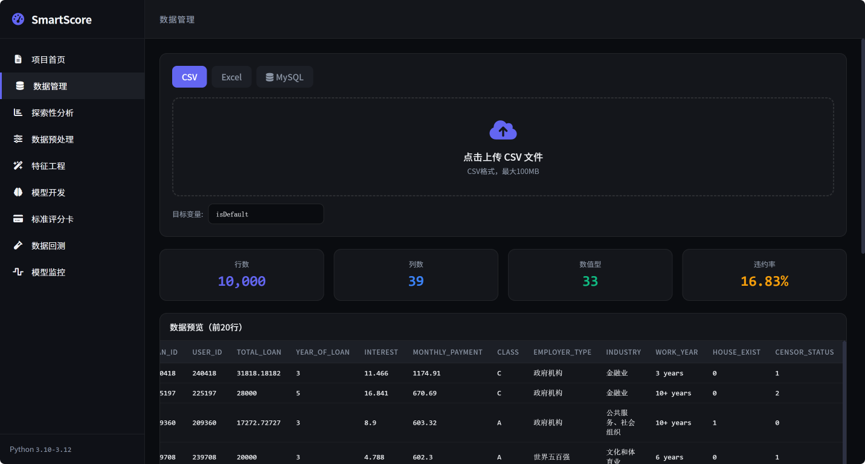Click the Python 3.10-3.12 version label
This screenshot has height=464, width=865.
(40, 449)
